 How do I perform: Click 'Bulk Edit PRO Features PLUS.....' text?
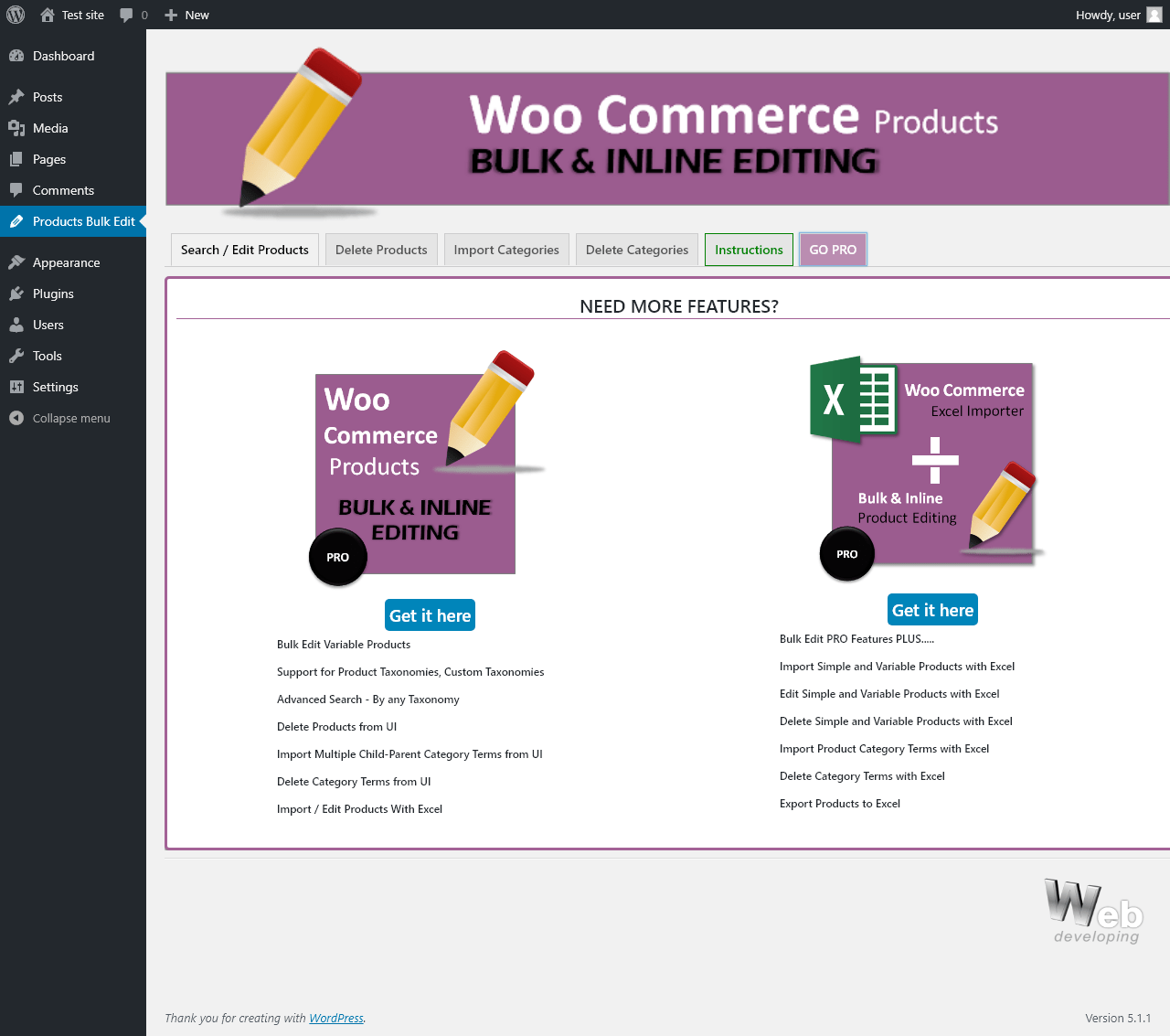pyautogui.click(x=857, y=639)
